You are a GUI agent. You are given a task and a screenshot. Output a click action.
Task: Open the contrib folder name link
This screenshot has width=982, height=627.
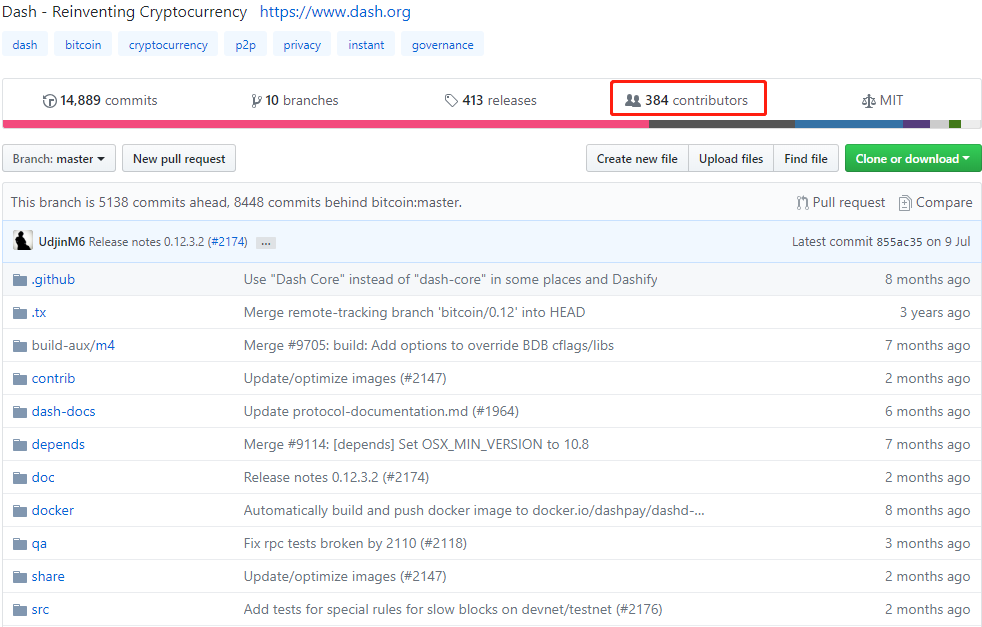pos(53,378)
